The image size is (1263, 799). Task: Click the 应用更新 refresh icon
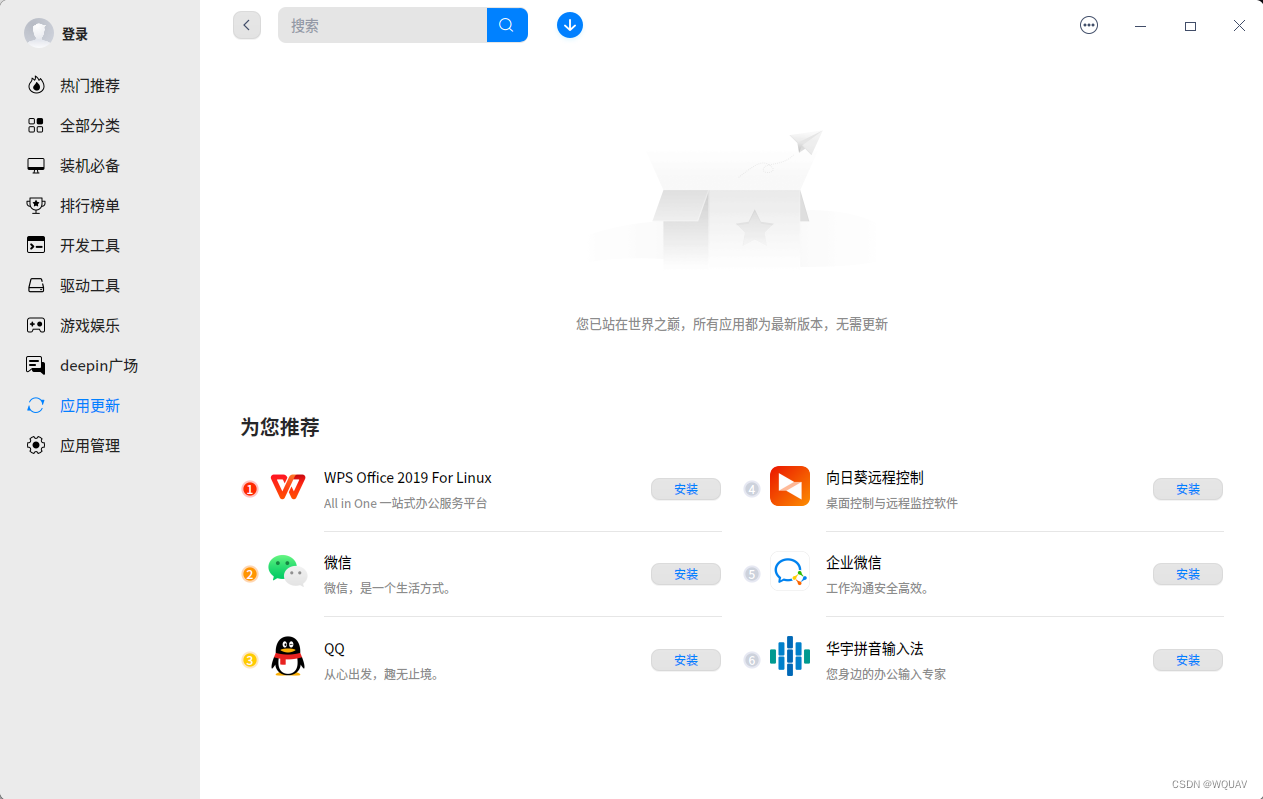tap(36, 405)
